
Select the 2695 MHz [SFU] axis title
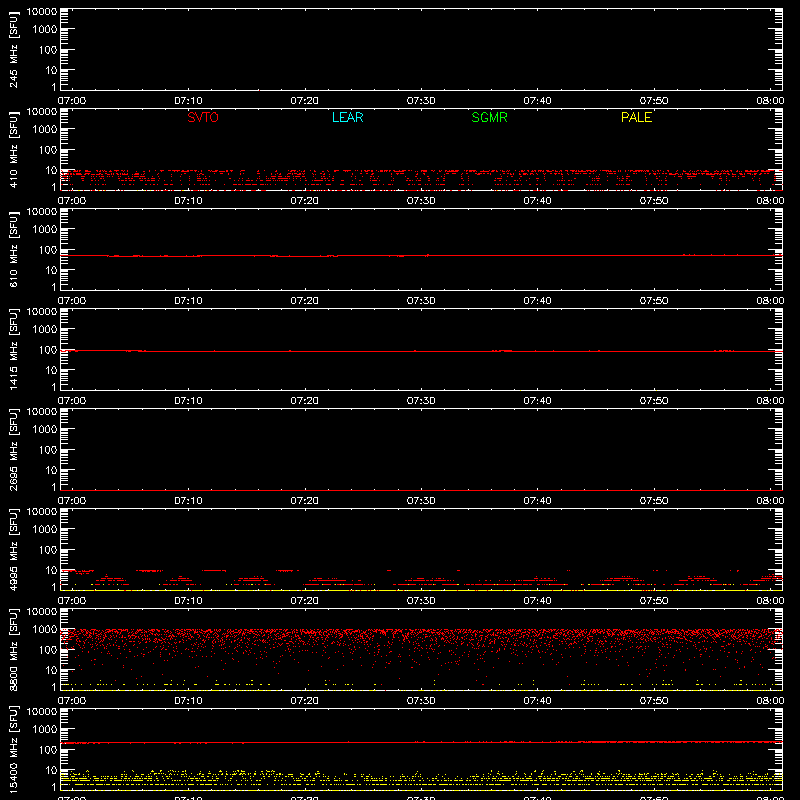pos(14,449)
